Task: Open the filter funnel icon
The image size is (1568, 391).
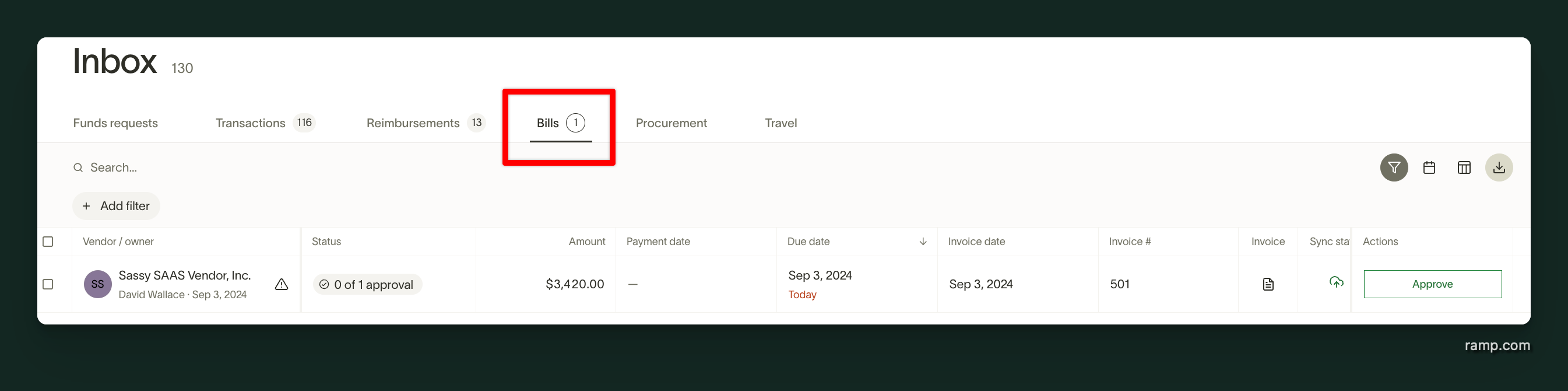Action: coord(1394,167)
